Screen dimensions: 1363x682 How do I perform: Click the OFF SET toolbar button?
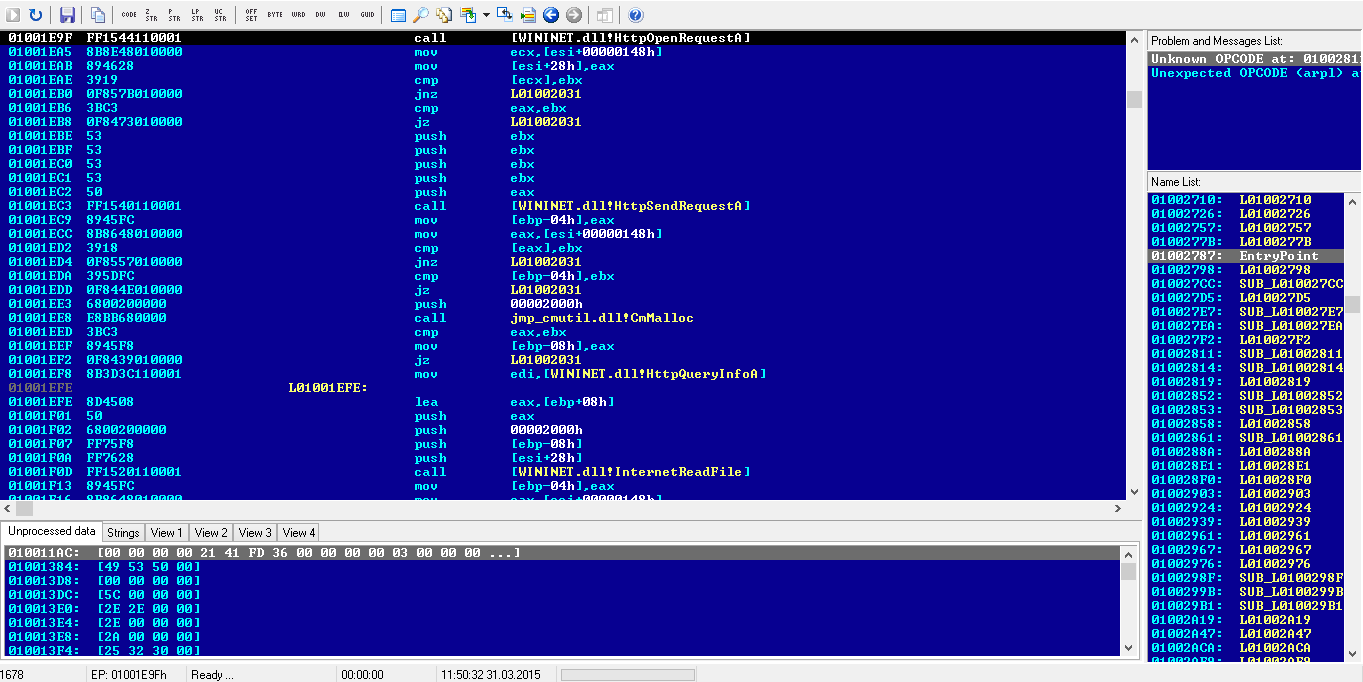(x=251, y=15)
